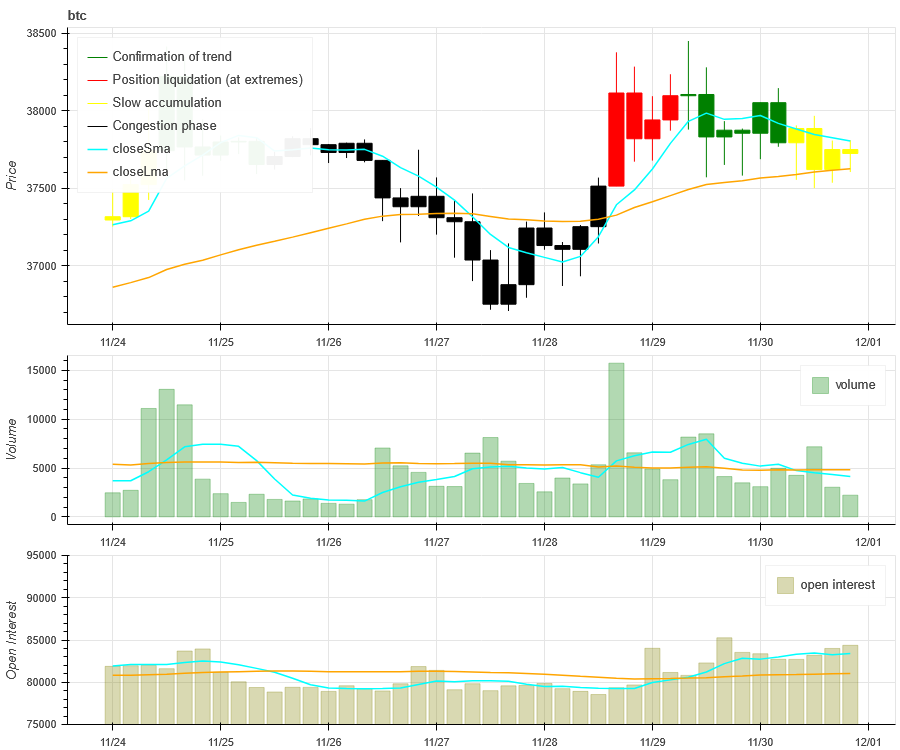Click the closeSma legend label
This screenshot has width=900, height=750.
[x=141, y=149]
